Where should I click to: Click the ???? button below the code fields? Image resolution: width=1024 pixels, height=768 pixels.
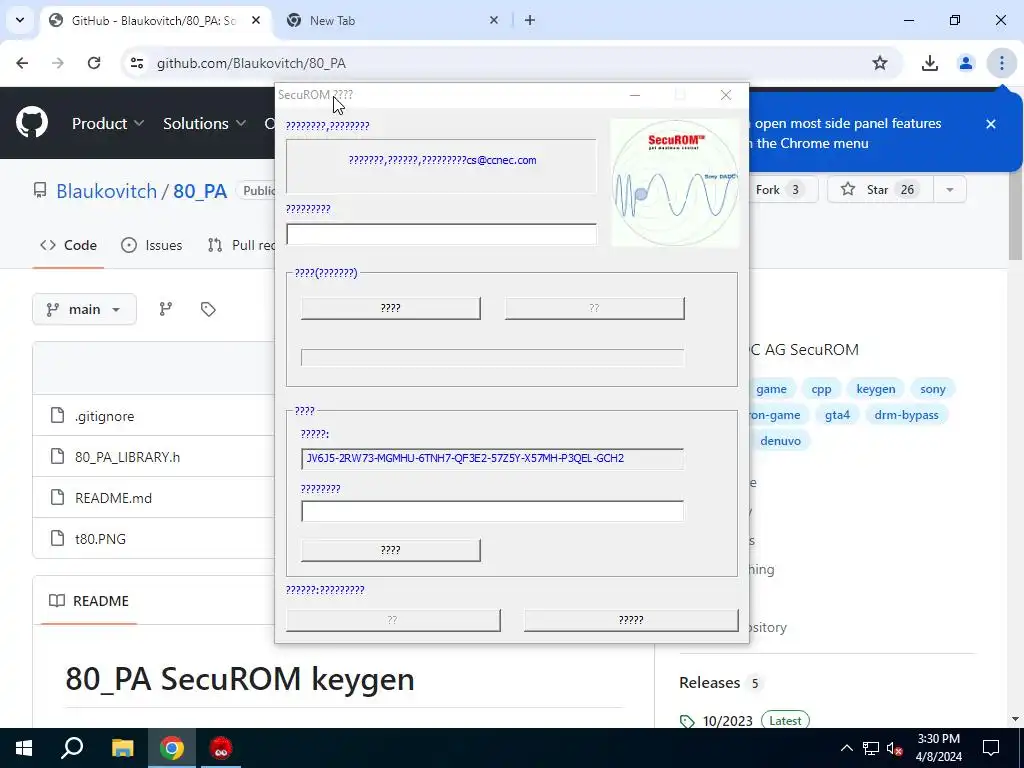pyautogui.click(x=391, y=550)
